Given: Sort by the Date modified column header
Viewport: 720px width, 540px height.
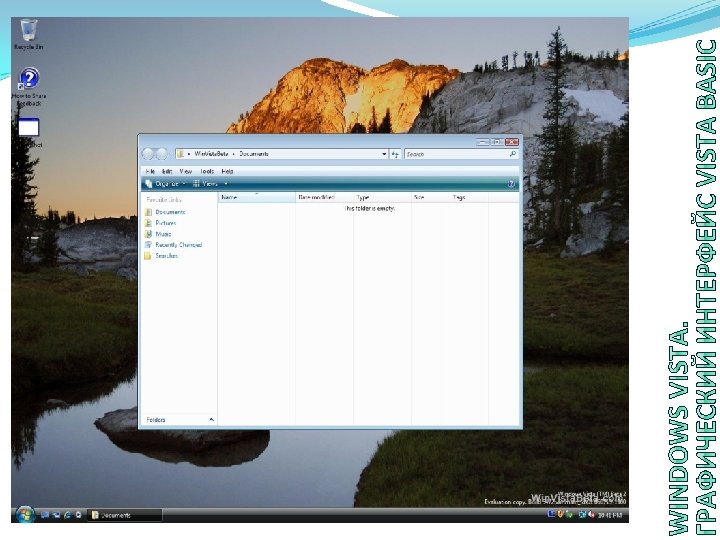Looking at the screenshot, I should point(324,197).
